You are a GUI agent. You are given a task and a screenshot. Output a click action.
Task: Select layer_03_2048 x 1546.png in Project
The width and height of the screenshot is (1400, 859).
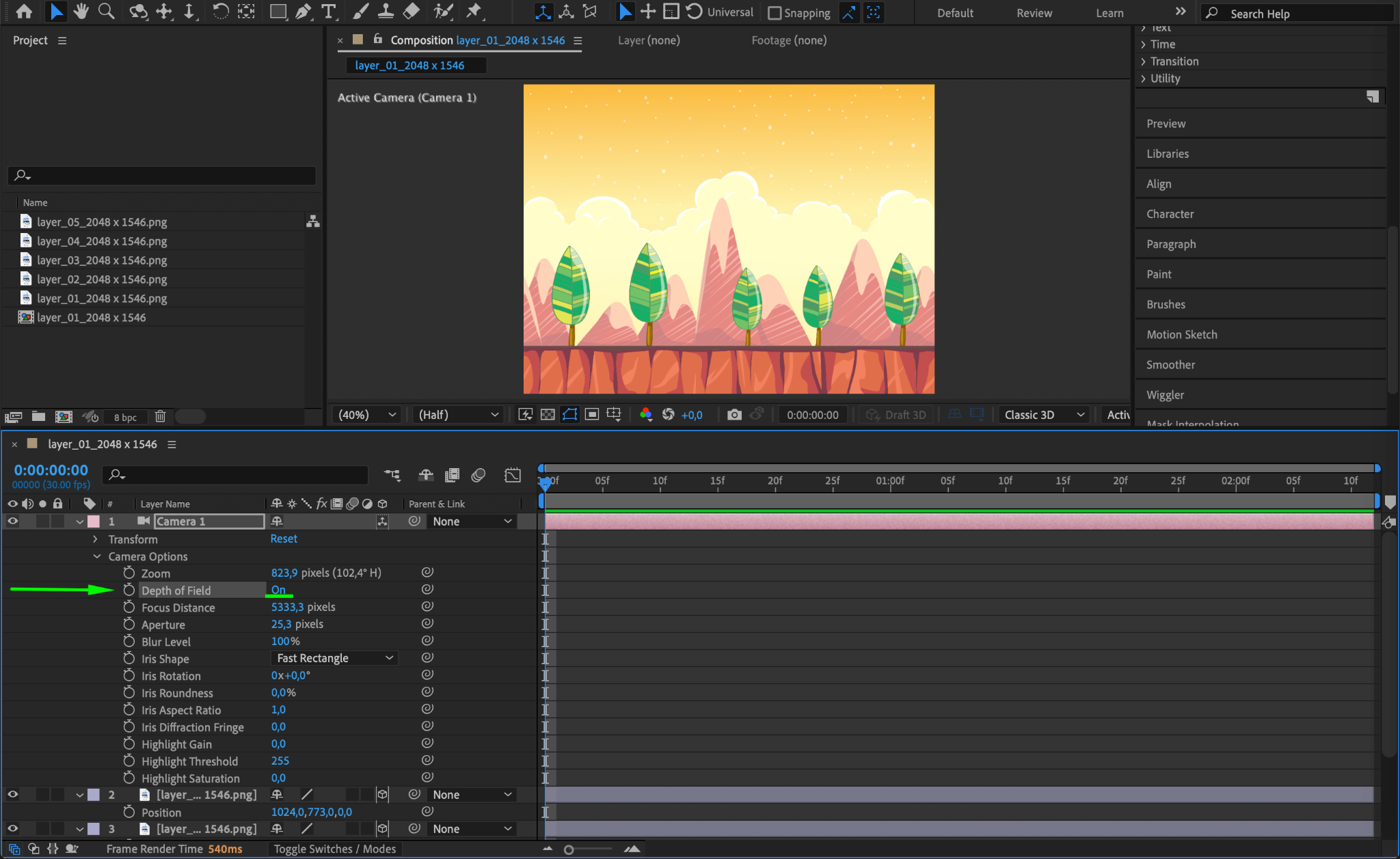coord(102,260)
